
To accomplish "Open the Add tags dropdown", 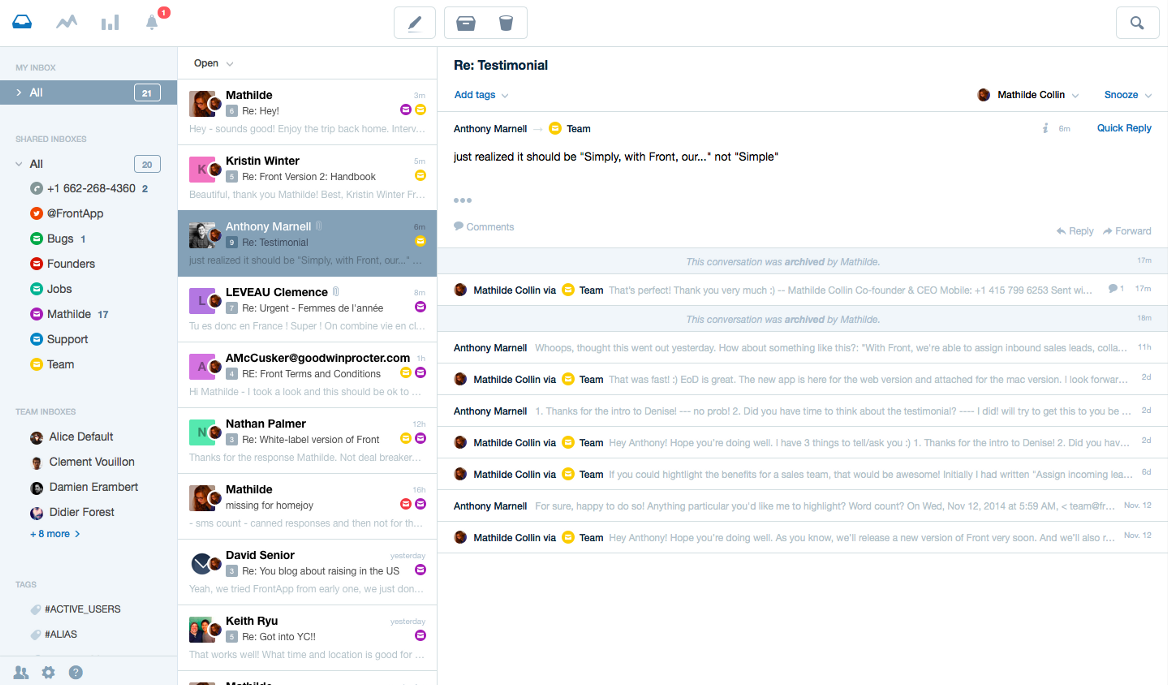I will click(481, 95).
